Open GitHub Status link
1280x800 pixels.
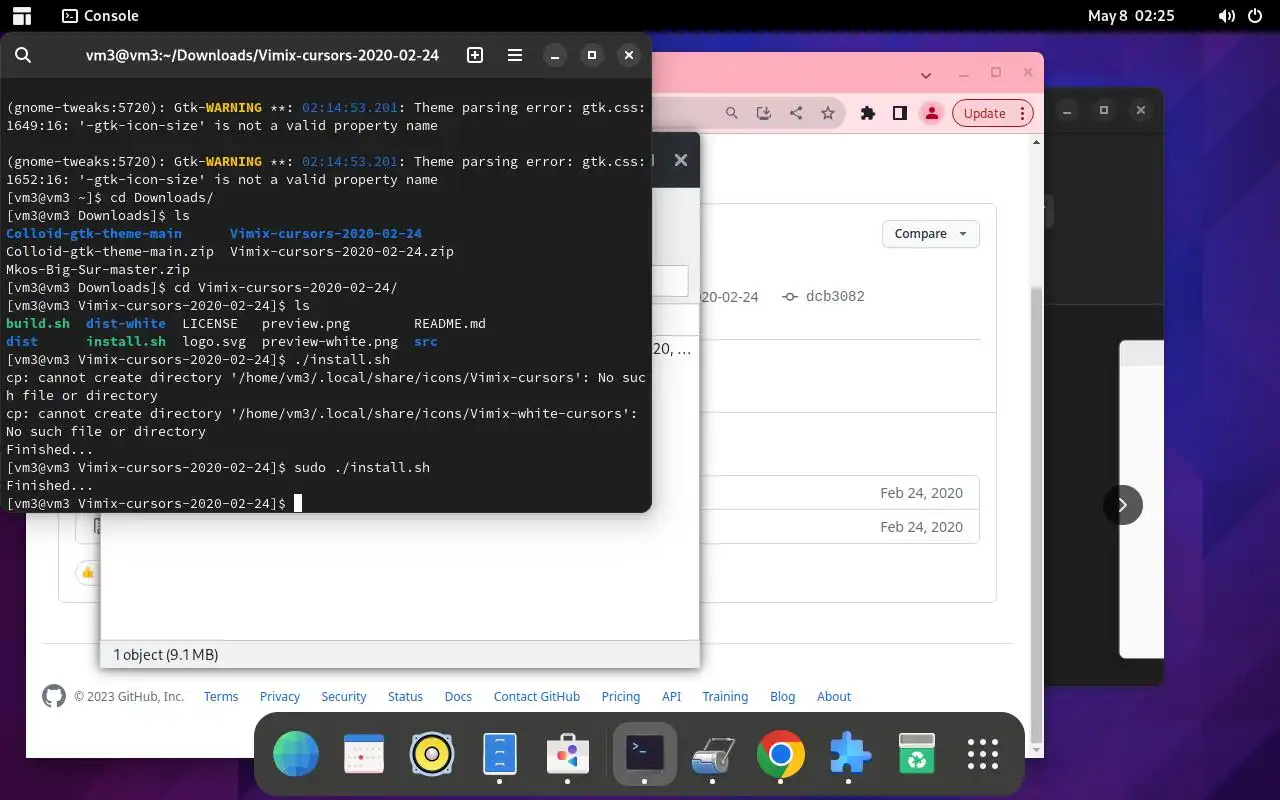point(405,696)
